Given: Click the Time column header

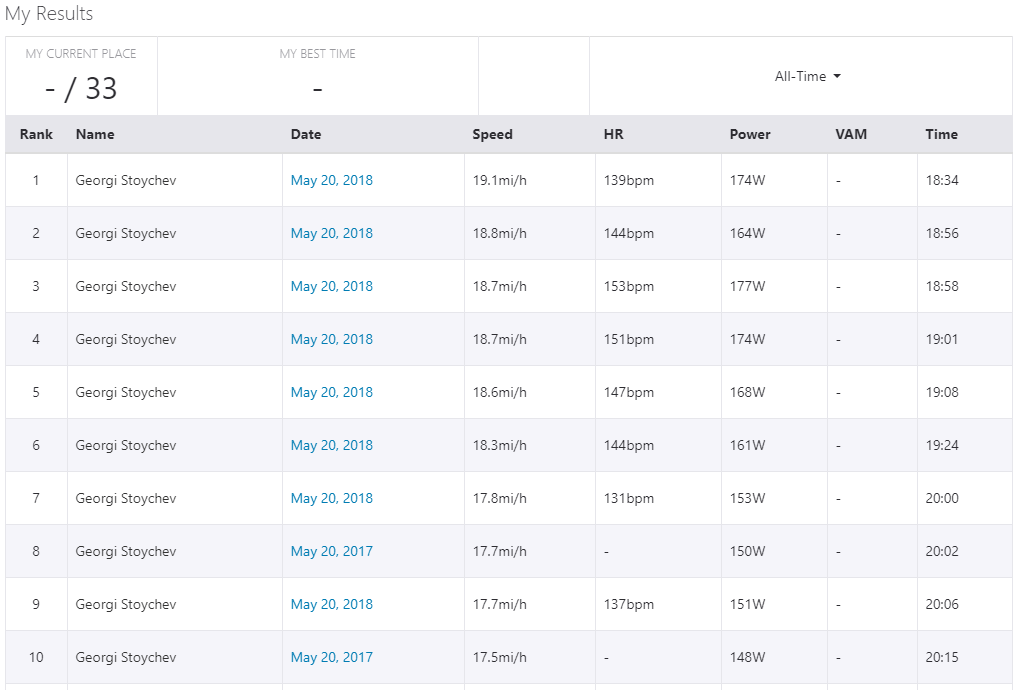Looking at the screenshot, I should coord(941,135).
